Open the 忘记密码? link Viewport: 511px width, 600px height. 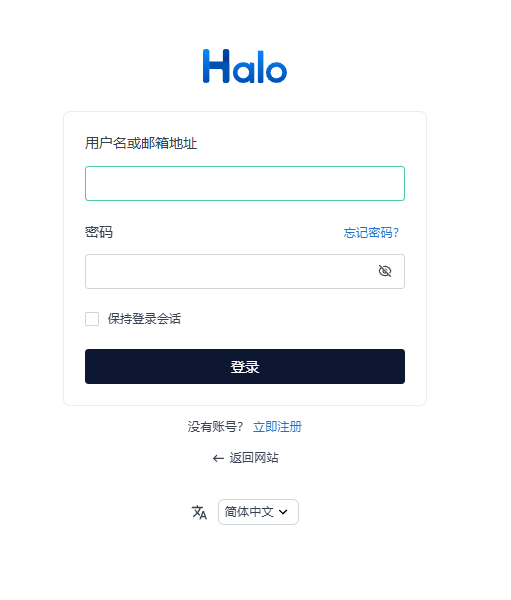pos(371,232)
